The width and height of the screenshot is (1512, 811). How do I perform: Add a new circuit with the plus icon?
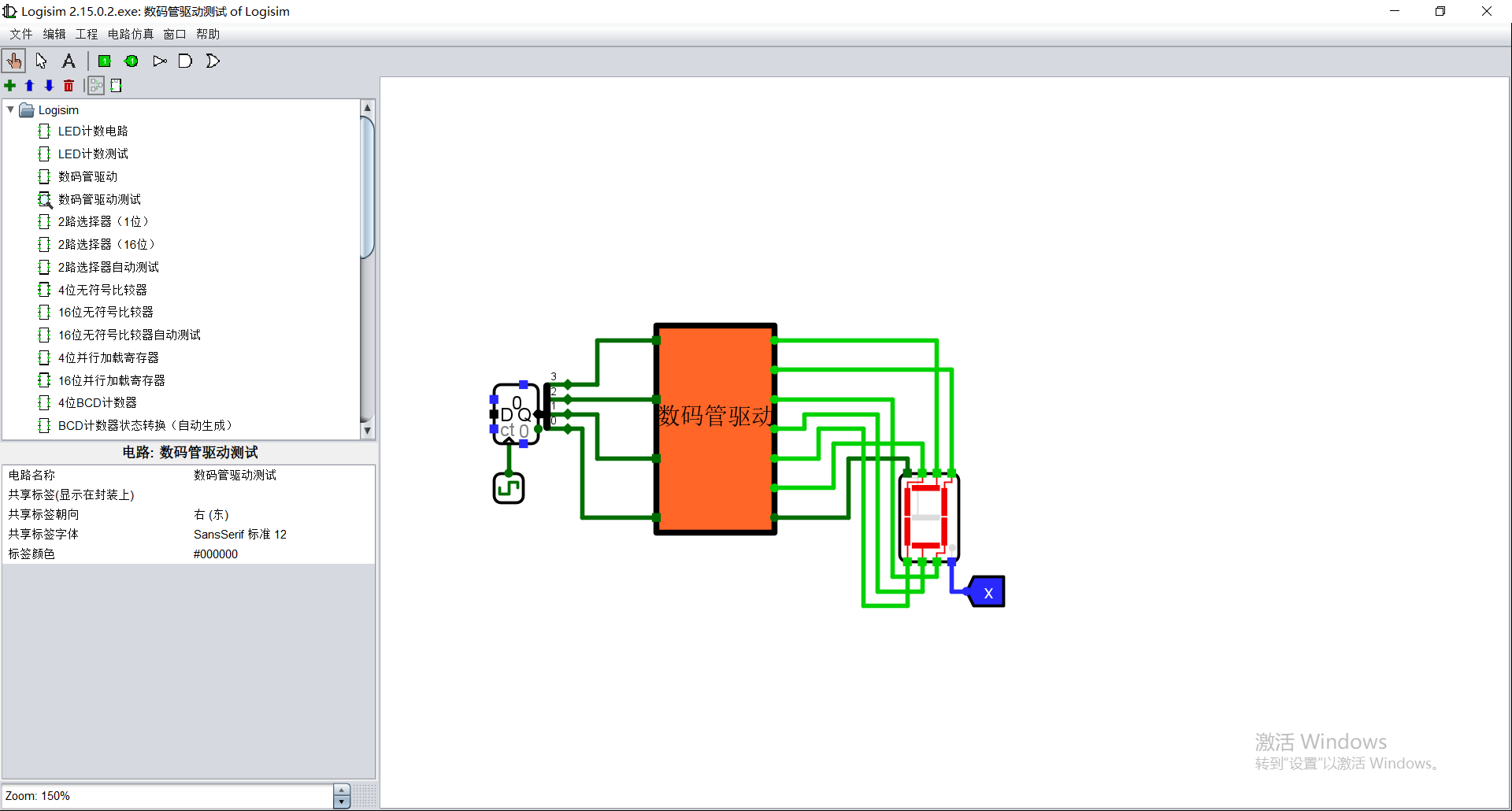click(10, 85)
